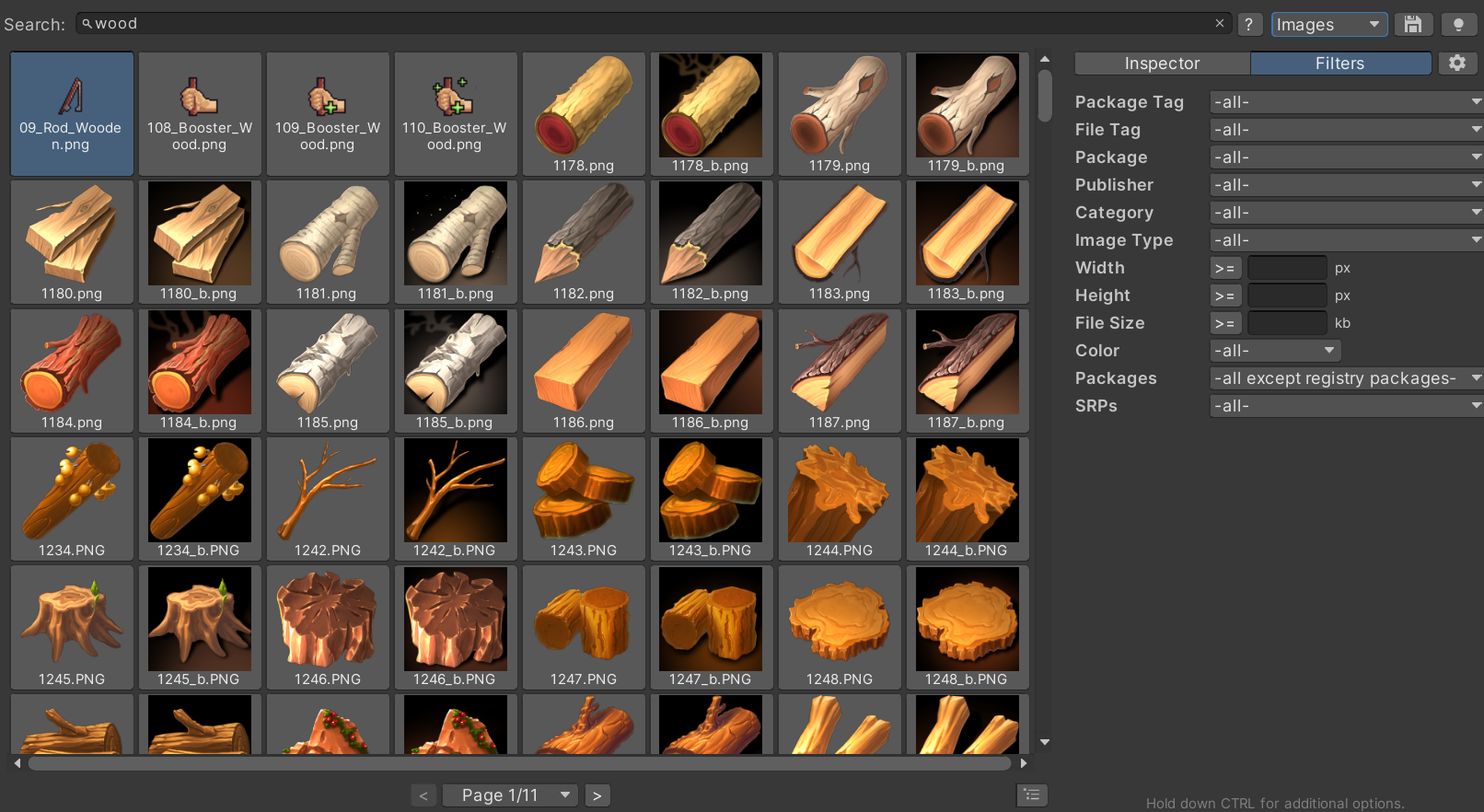Select the 1248.PNG wood slice image
Image resolution: width=1484 pixels, height=812 pixels.
tap(840, 627)
